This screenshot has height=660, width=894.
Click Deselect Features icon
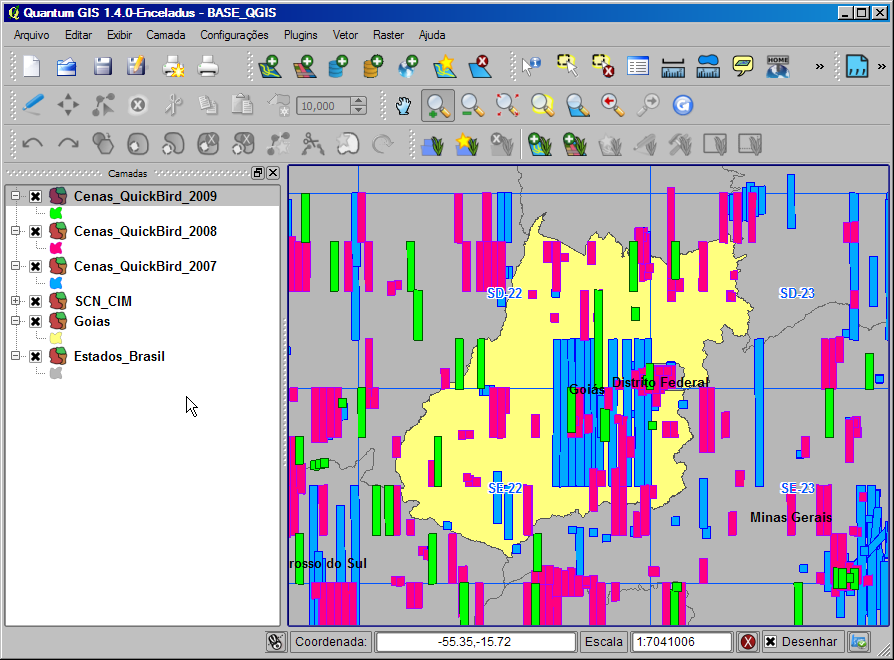(603, 66)
